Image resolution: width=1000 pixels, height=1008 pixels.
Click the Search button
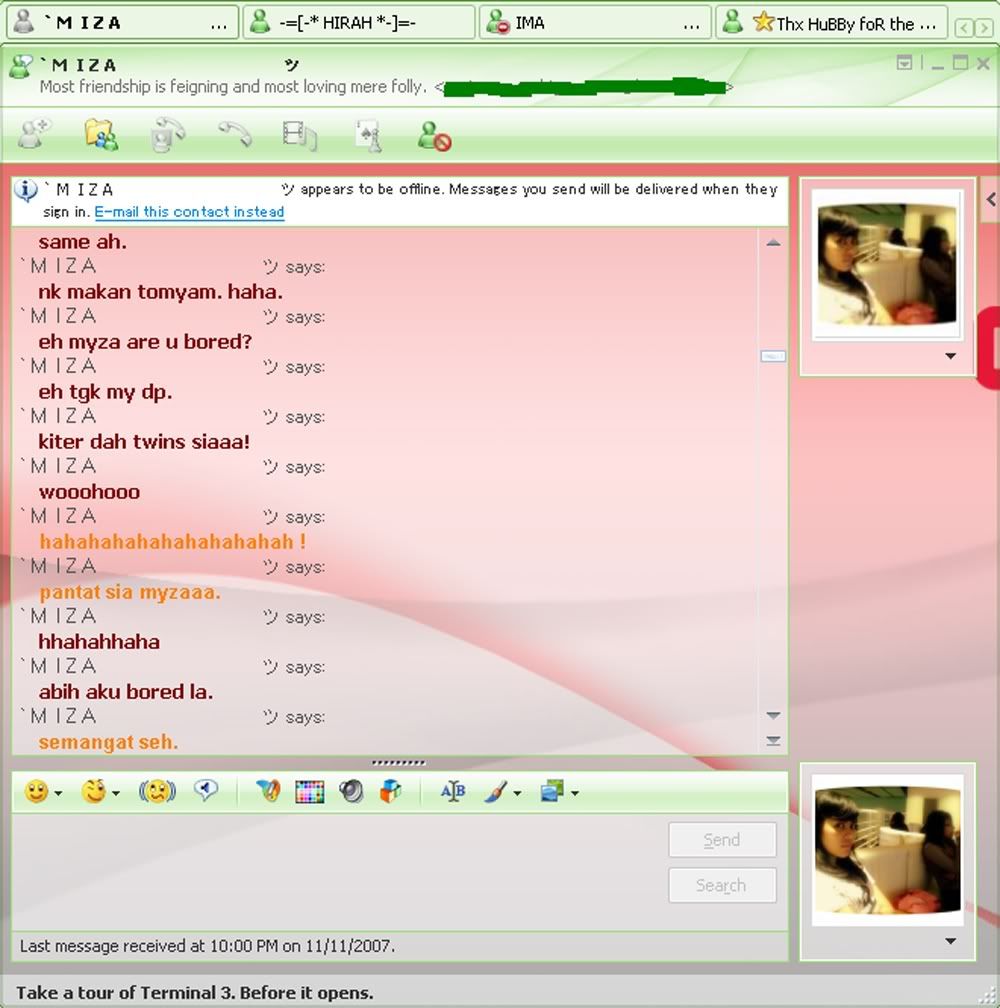tap(721, 885)
